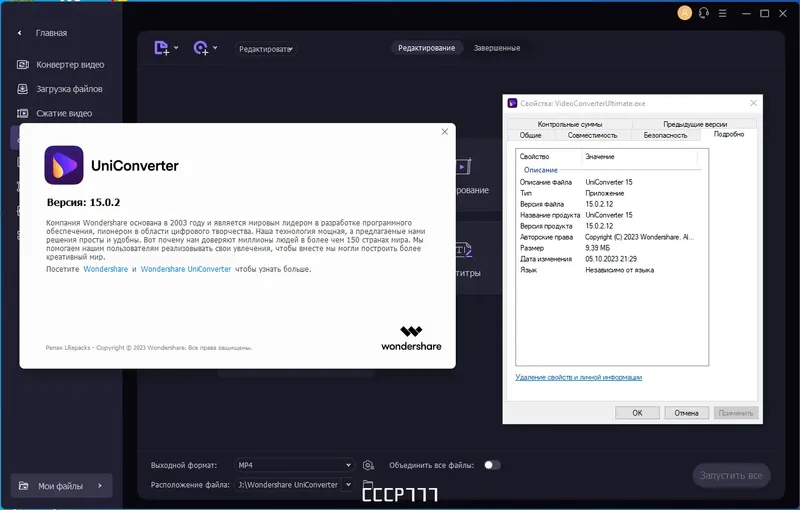The width and height of the screenshot is (800, 510).
Task: Expand the Мои файлы chevron
Action: [x=99, y=486]
